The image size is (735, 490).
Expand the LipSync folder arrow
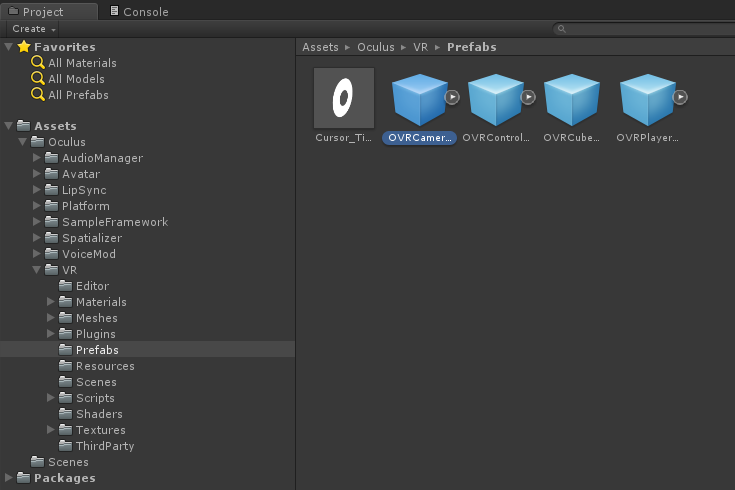[x=37, y=189]
